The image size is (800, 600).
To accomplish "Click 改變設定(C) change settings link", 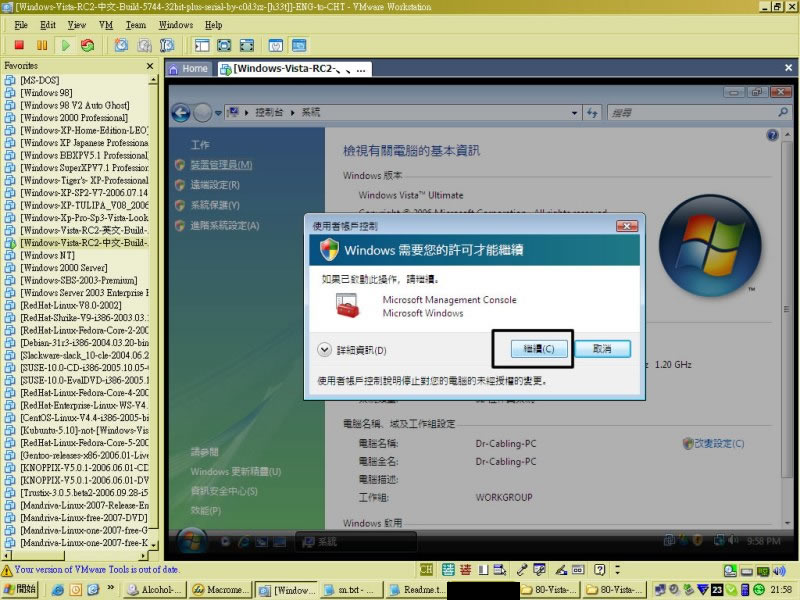I will [x=719, y=443].
